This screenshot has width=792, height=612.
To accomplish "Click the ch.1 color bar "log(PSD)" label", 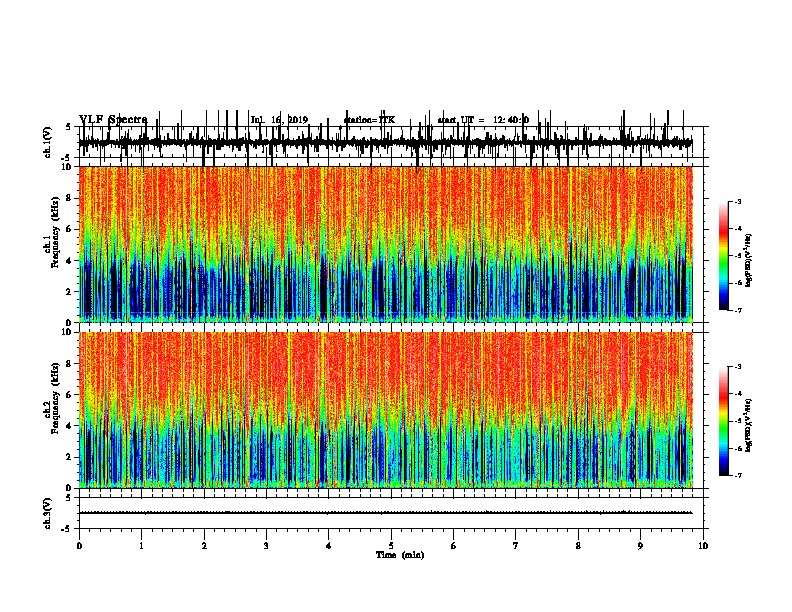I will 748,260.
